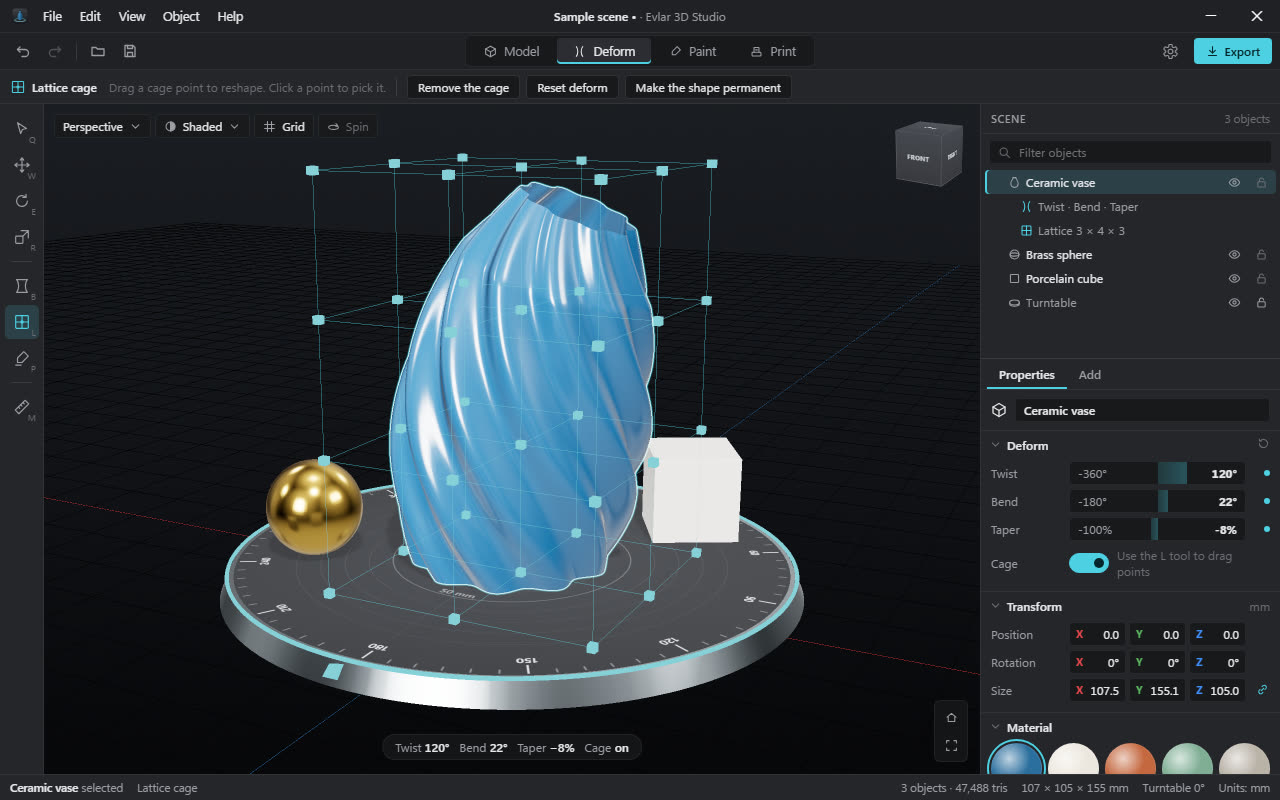Click the Redo arrow icon
Screen dimensions: 1280x800
coord(55,51)
